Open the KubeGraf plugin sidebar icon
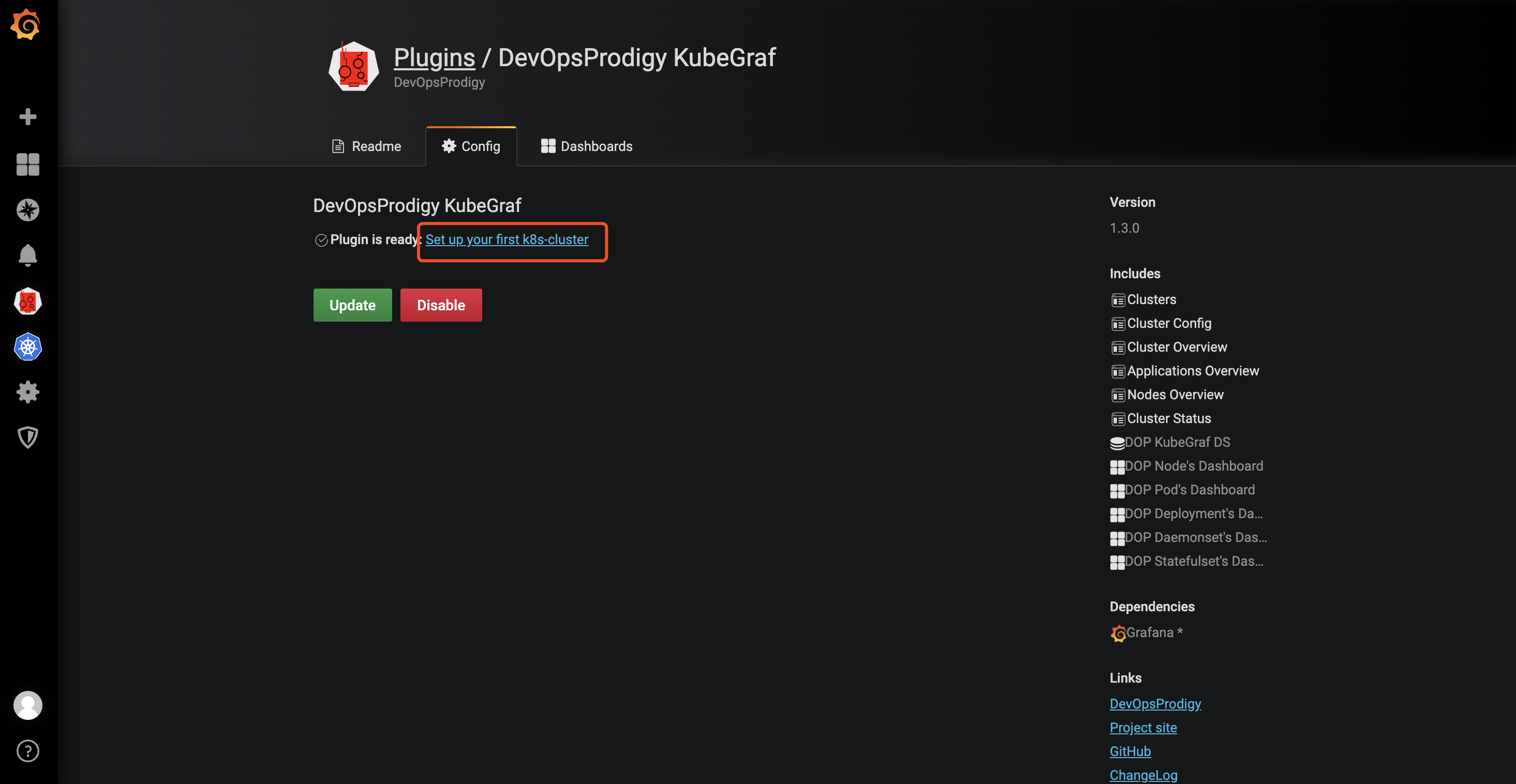This screenshot has height=784, width=1516. 27,301
